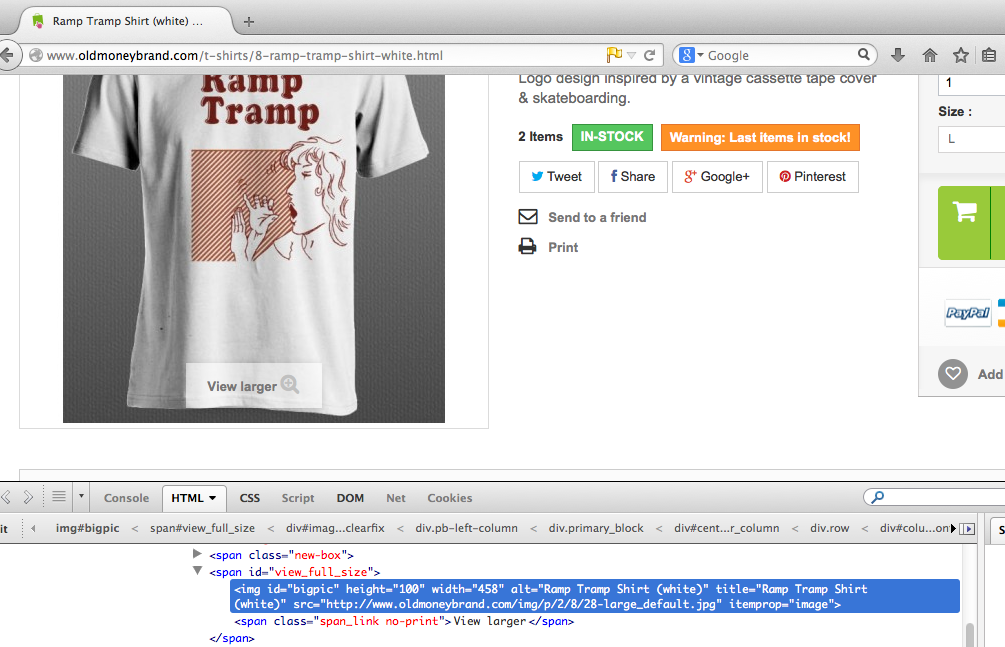Open downloads with the down-arrow icon
Screen dimensions: 1005x647
(x=898, y=55)
